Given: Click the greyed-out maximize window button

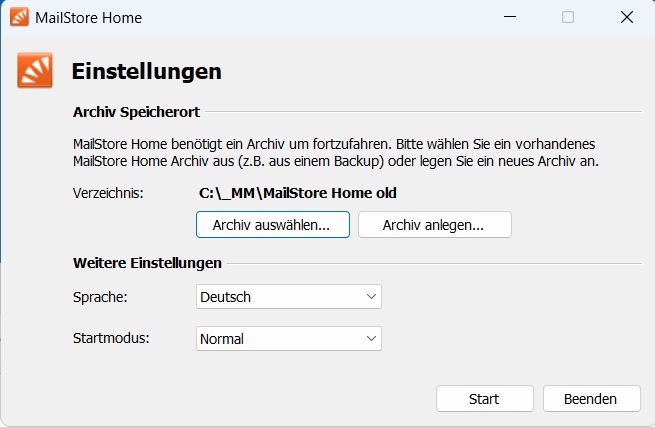Looking at the screenshot, I should (568, 17).
